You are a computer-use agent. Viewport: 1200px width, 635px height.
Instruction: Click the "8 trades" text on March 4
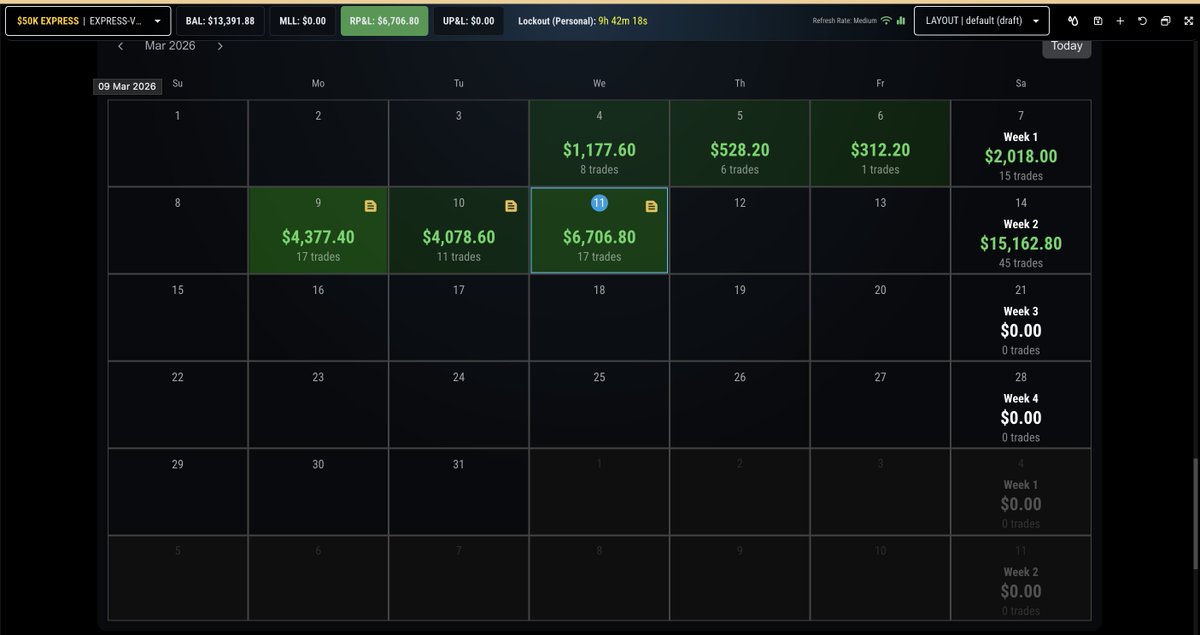pos(599,170)
